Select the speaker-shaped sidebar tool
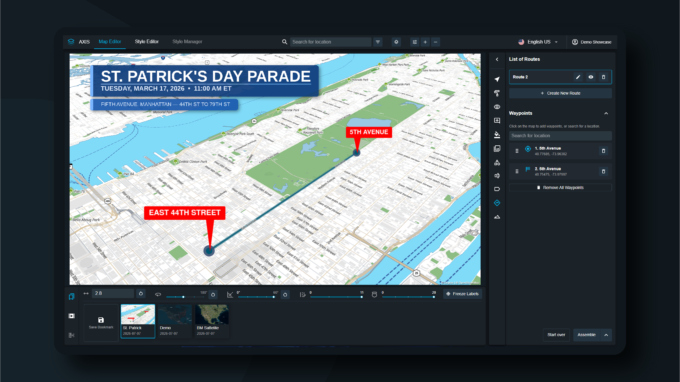Image resolution: width=680 pixels, height=382 pixels. click(497, 176)
